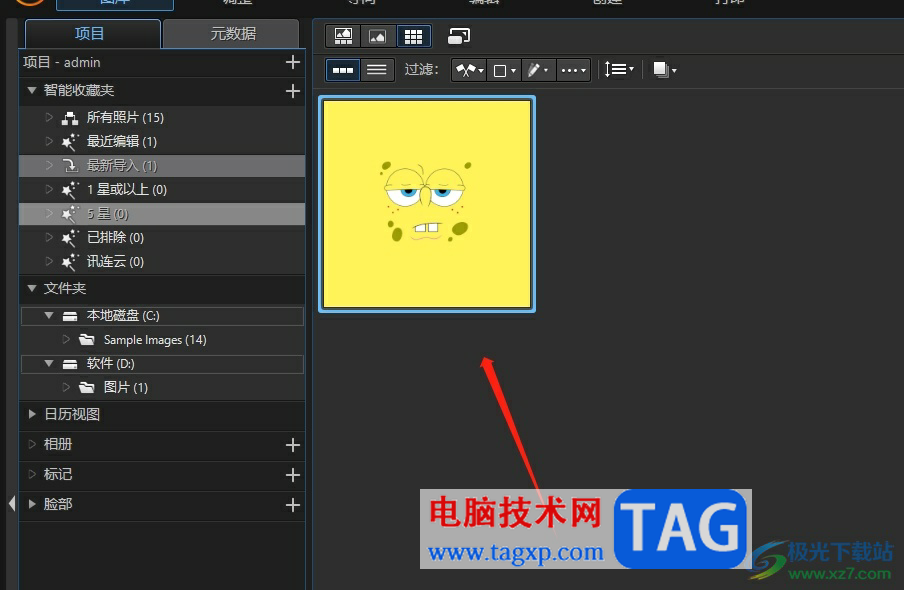The width and height of the screenshot is (904, 590).
Task: Switch to grid thumbnail view mode
Action: click(413, 37)
